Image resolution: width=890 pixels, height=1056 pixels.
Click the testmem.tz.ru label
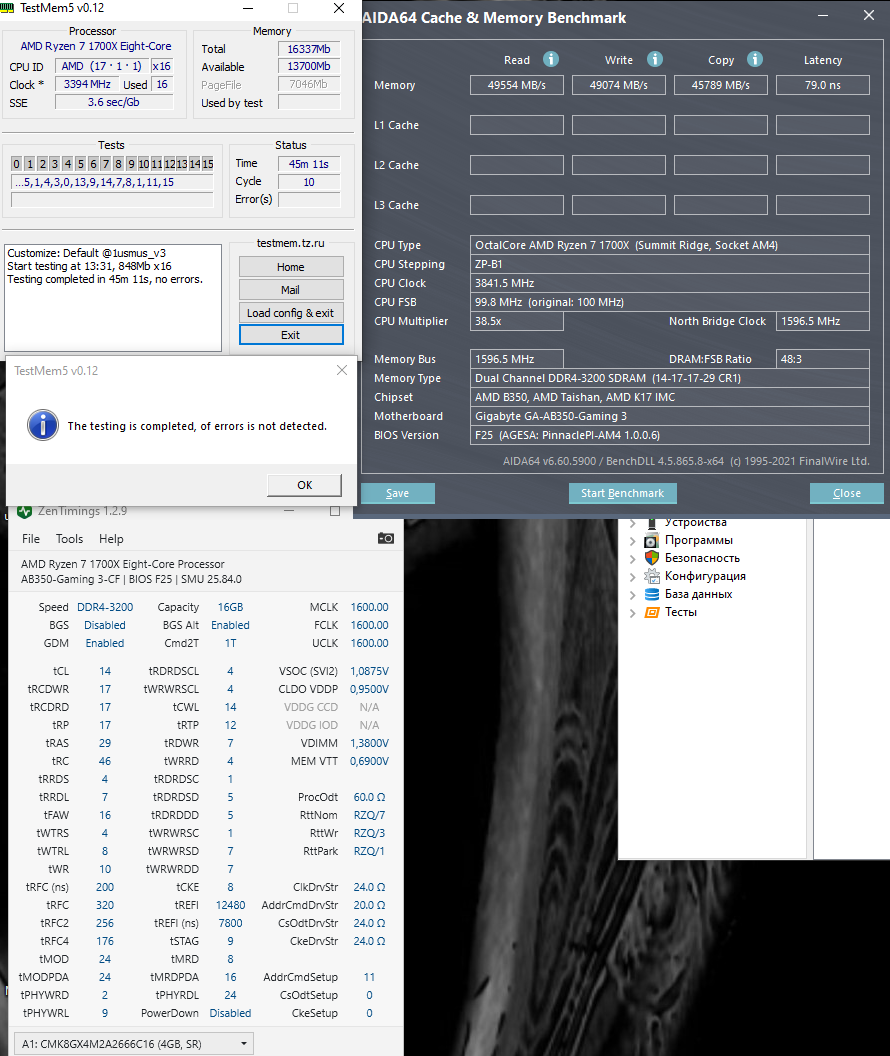pyautogui.click(x=291, y=243)
